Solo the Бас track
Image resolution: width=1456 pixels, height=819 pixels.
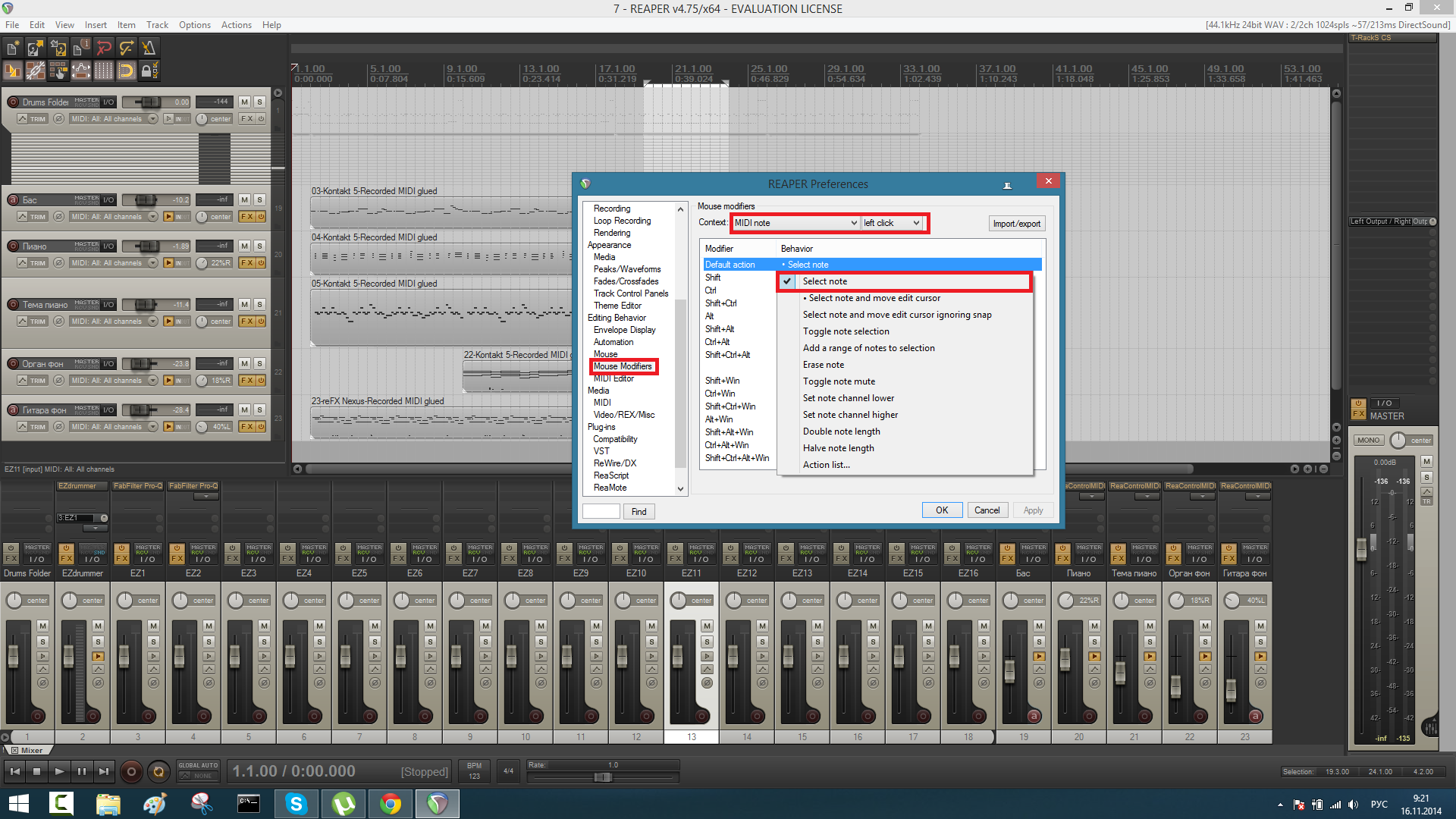click(x=259, y=199)
